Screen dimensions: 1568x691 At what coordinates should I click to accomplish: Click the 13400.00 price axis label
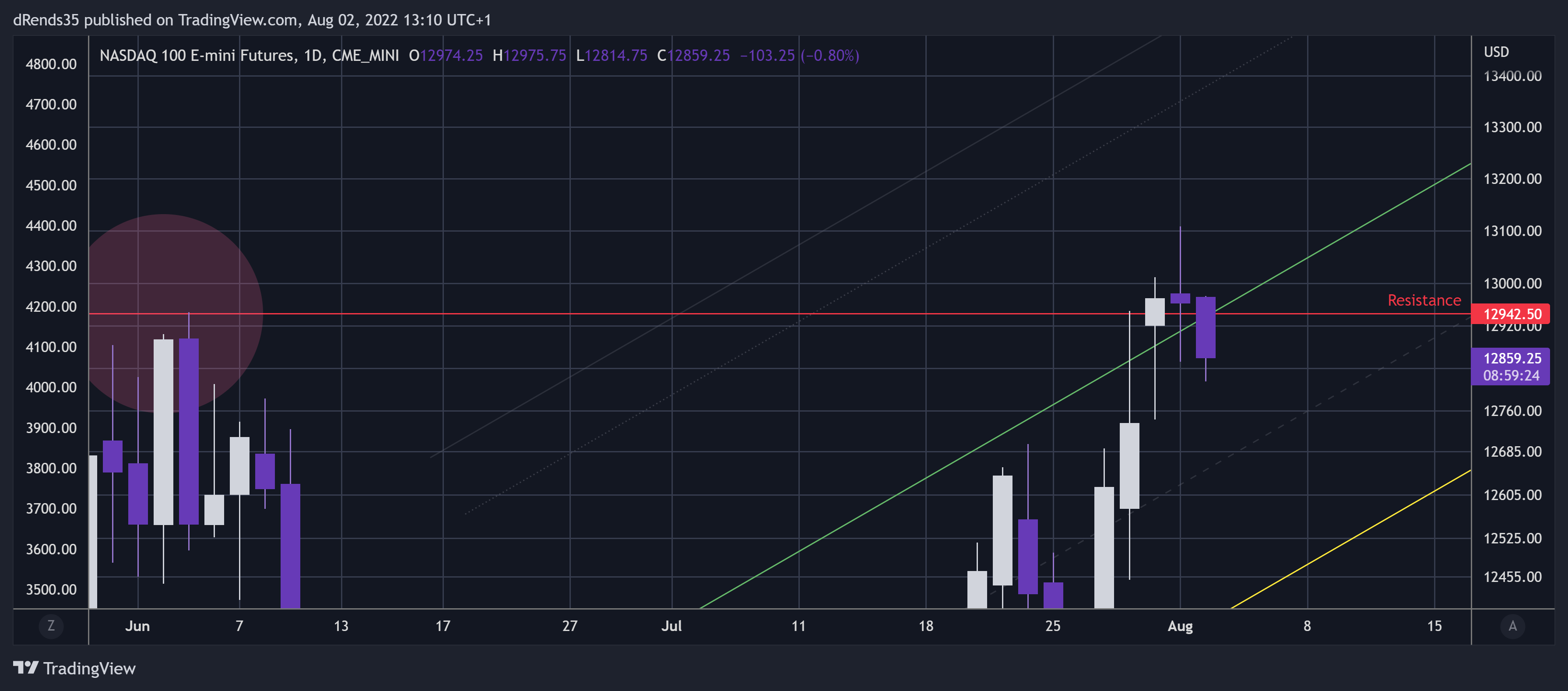(1512, 76)
